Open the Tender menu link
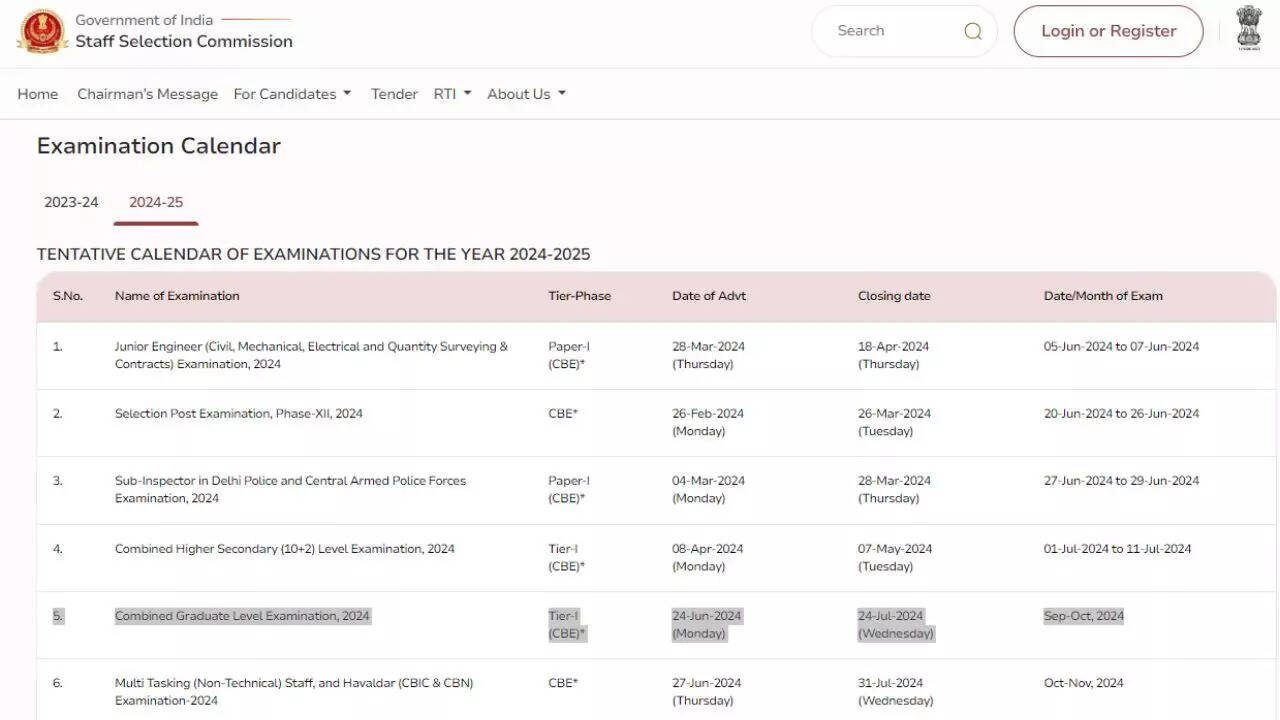Image resolution: width=1280 pixels, height=720 pixels. 394,94
